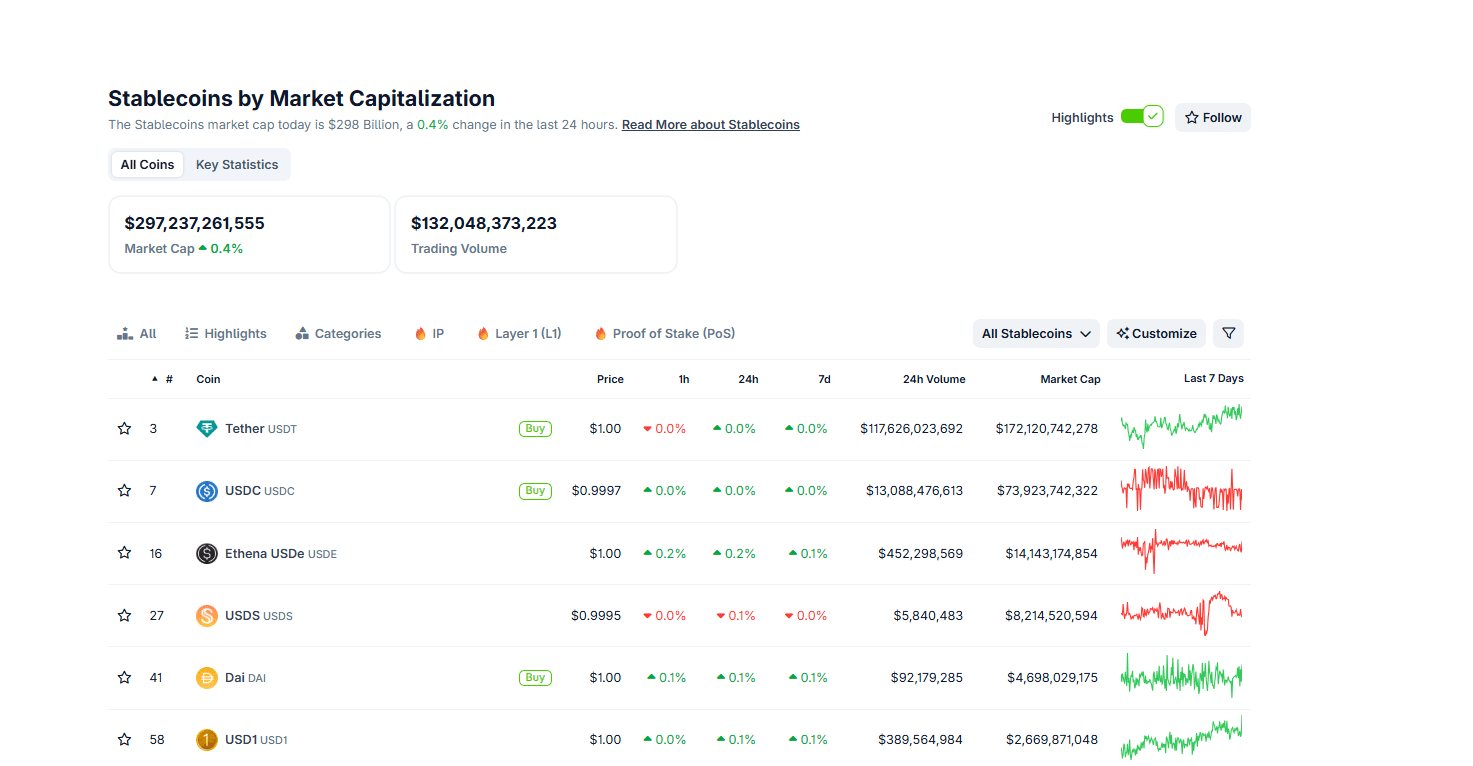Sort table by 1h column
The image size is (1473, 766).
684,379
